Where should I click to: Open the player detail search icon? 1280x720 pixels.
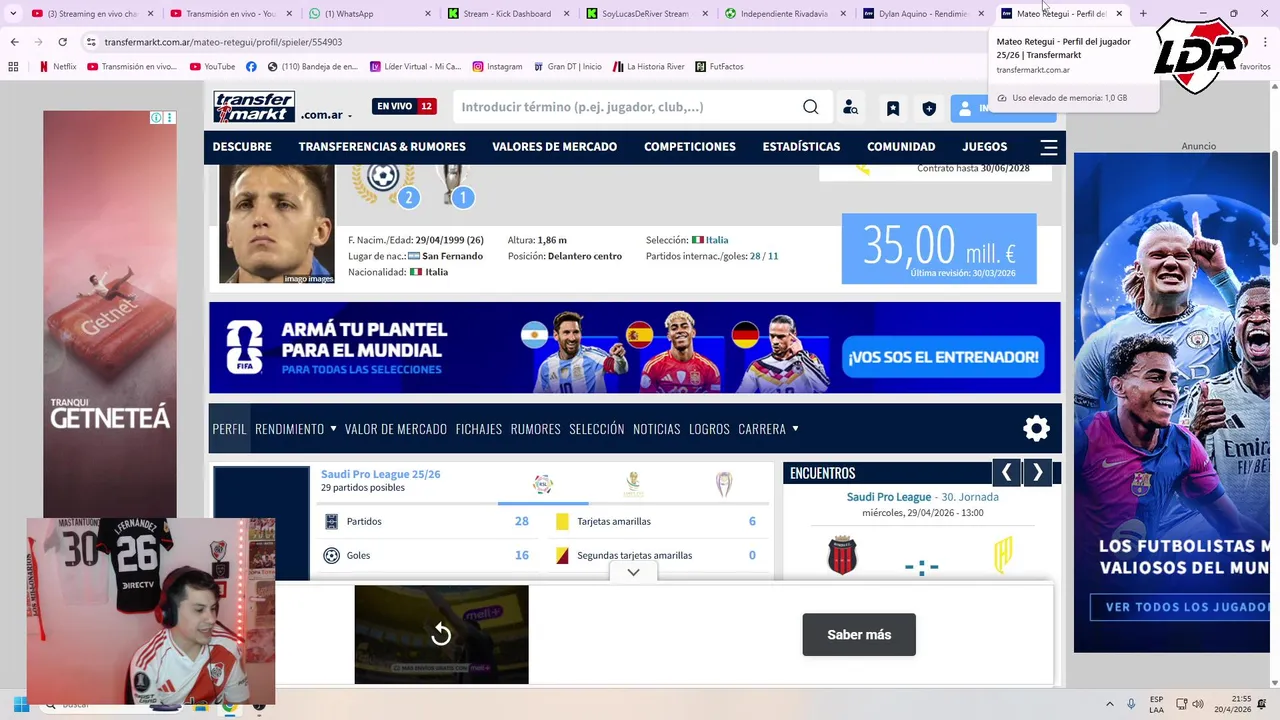coord(850,108)
